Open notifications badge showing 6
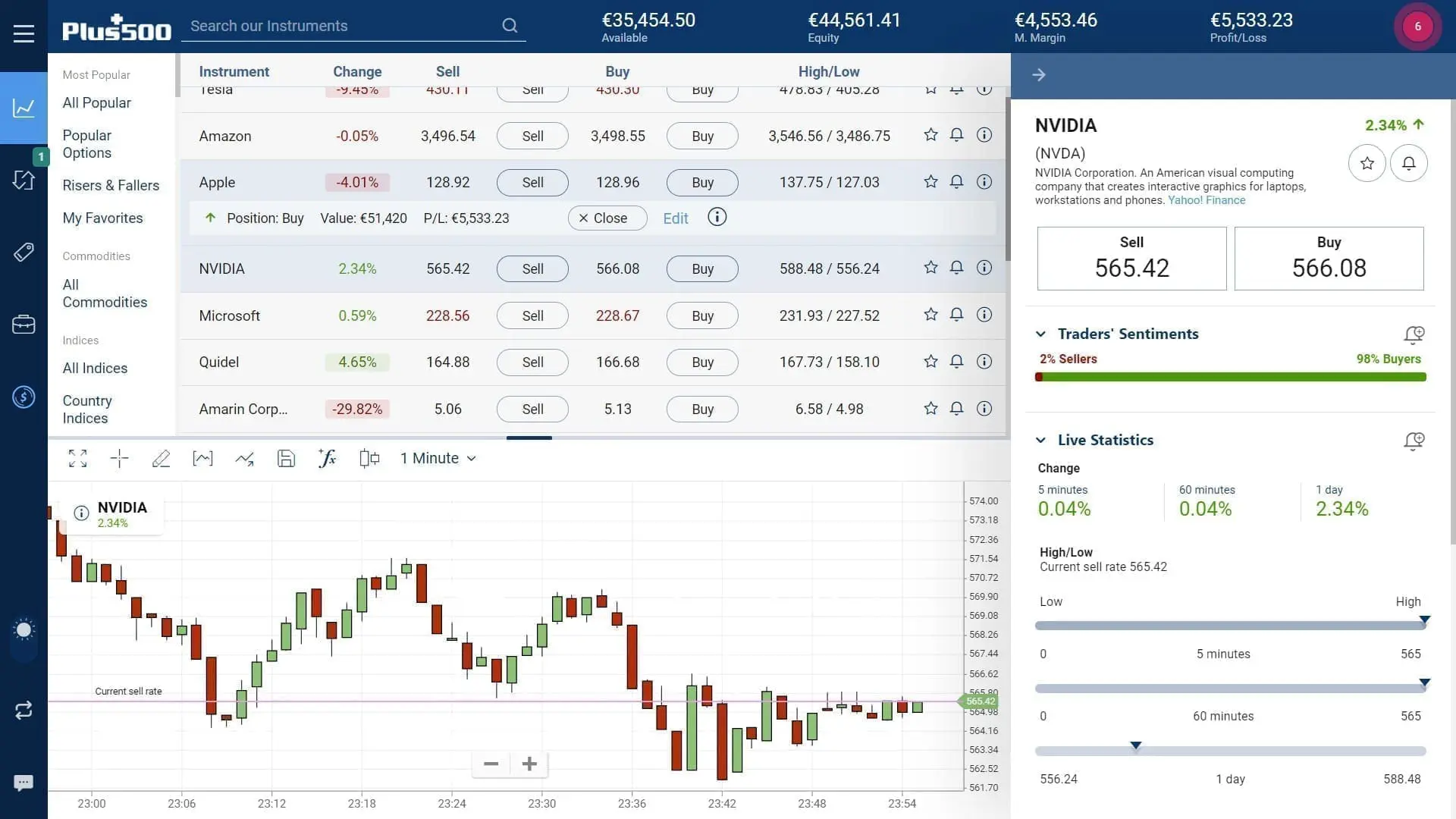The height and width of the screenshot is (819, 1456). [x=1417, y=27]
